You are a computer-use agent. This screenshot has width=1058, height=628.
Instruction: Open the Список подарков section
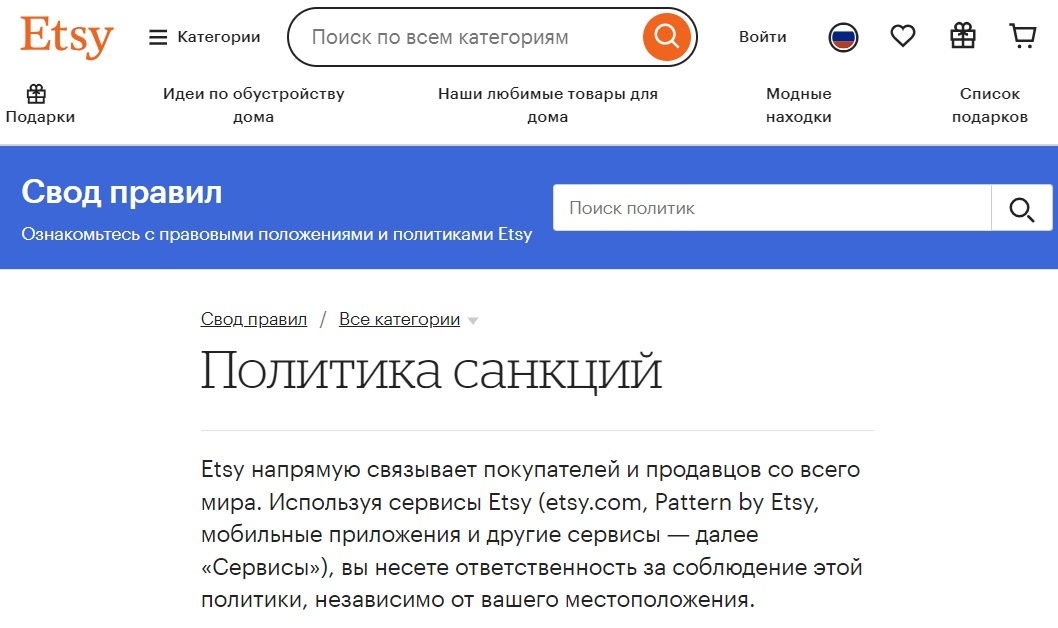tap(990, 105)
